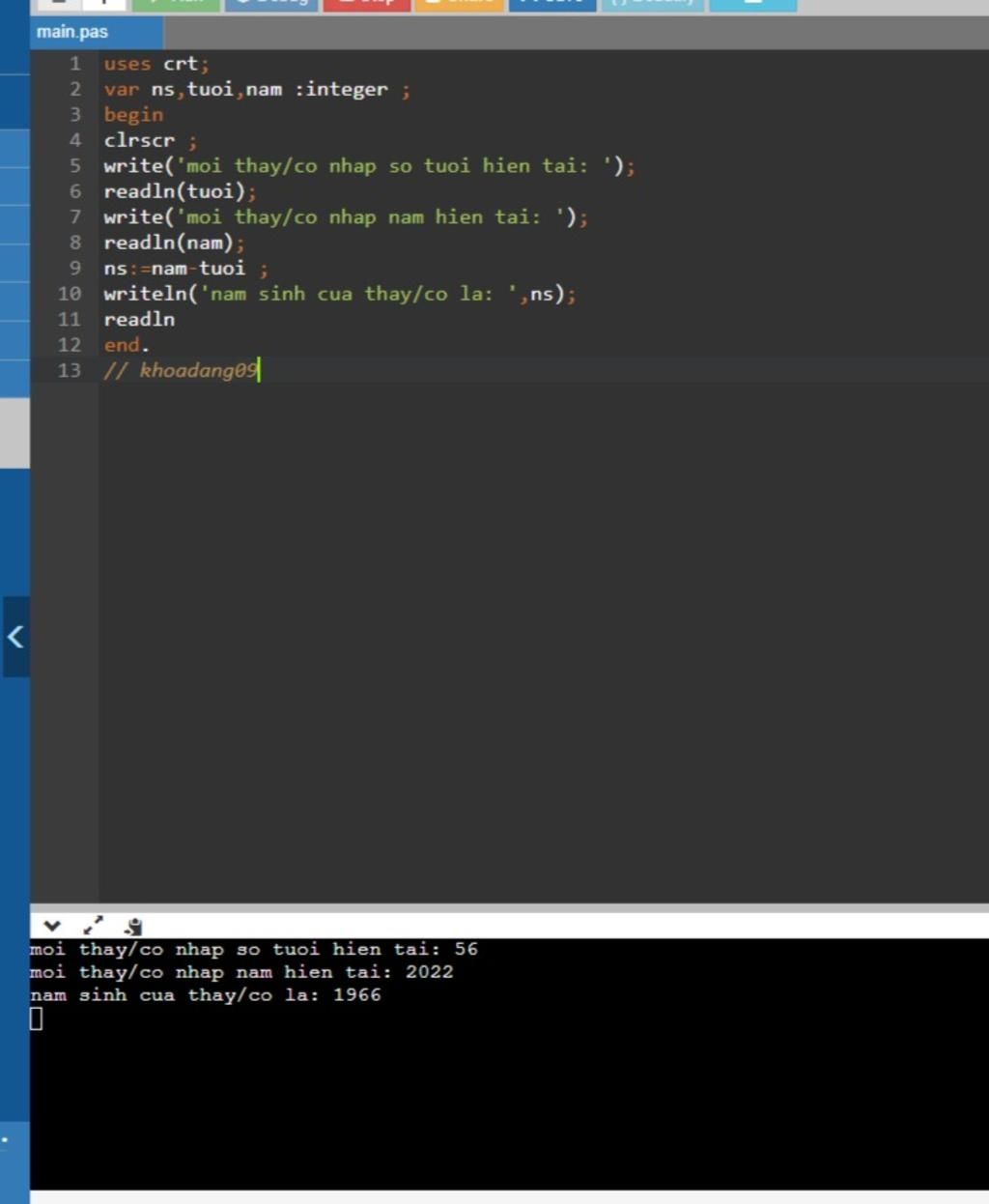Click the assignment 'ns:=nam-tuoi ;'

click(x=186, y=268)
